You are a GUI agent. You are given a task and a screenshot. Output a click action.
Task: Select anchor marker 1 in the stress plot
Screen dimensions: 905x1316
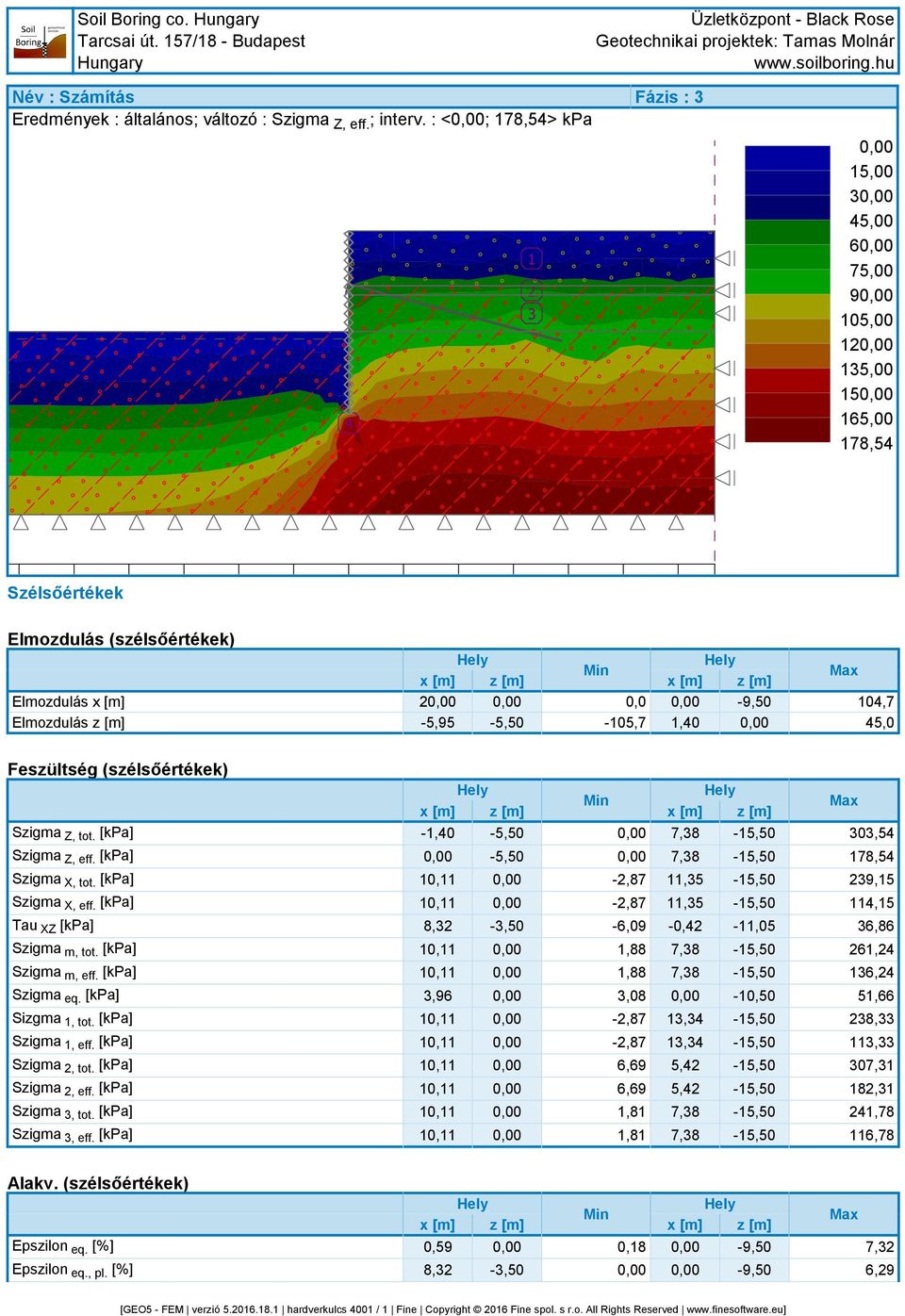click(532, 258)
